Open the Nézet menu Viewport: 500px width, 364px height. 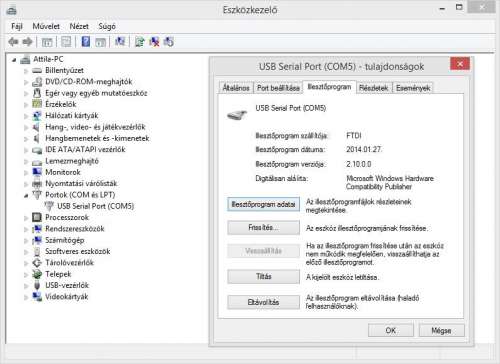[x=79, y=26]
